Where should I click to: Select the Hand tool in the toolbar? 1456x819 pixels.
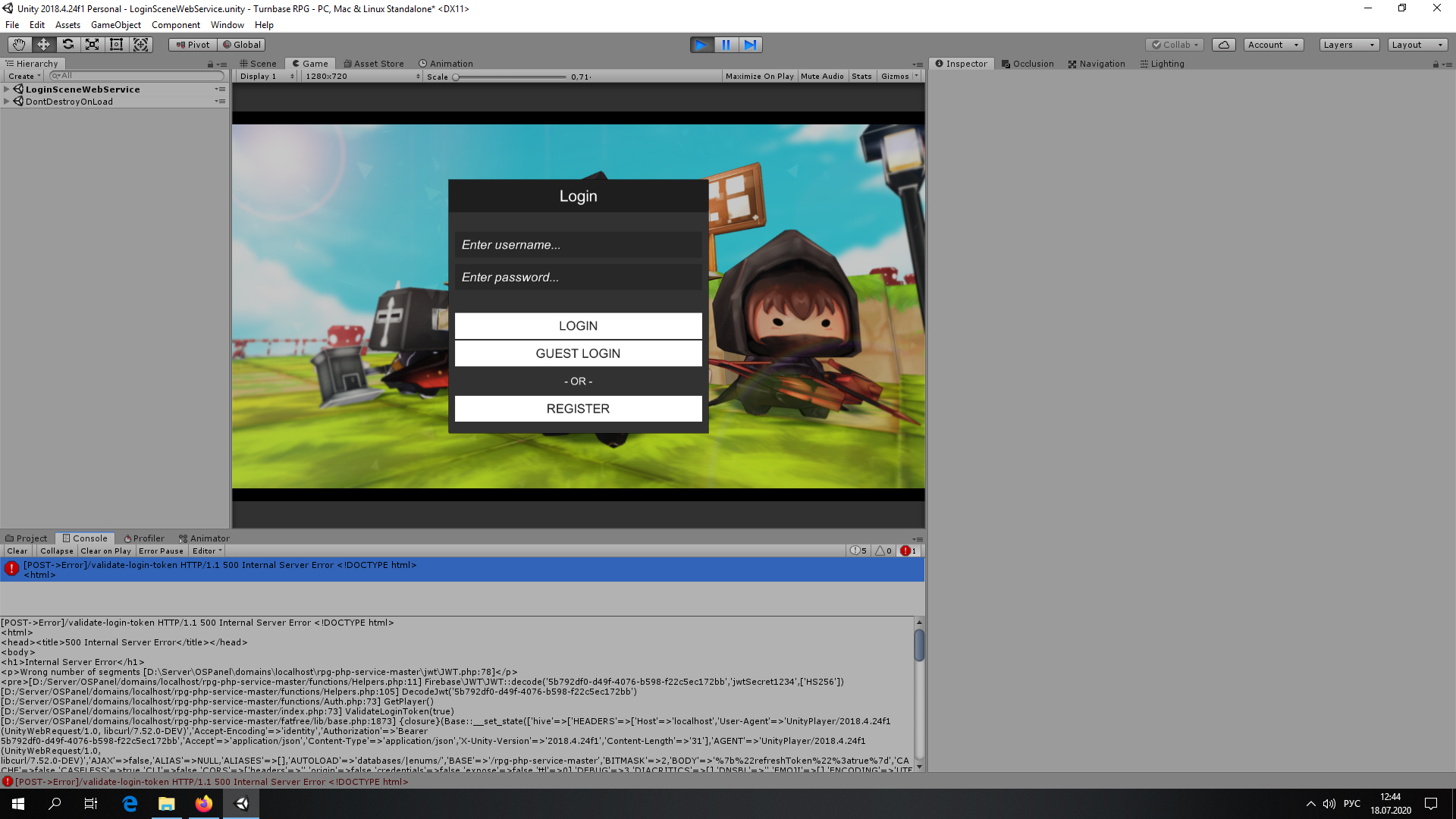18,44
